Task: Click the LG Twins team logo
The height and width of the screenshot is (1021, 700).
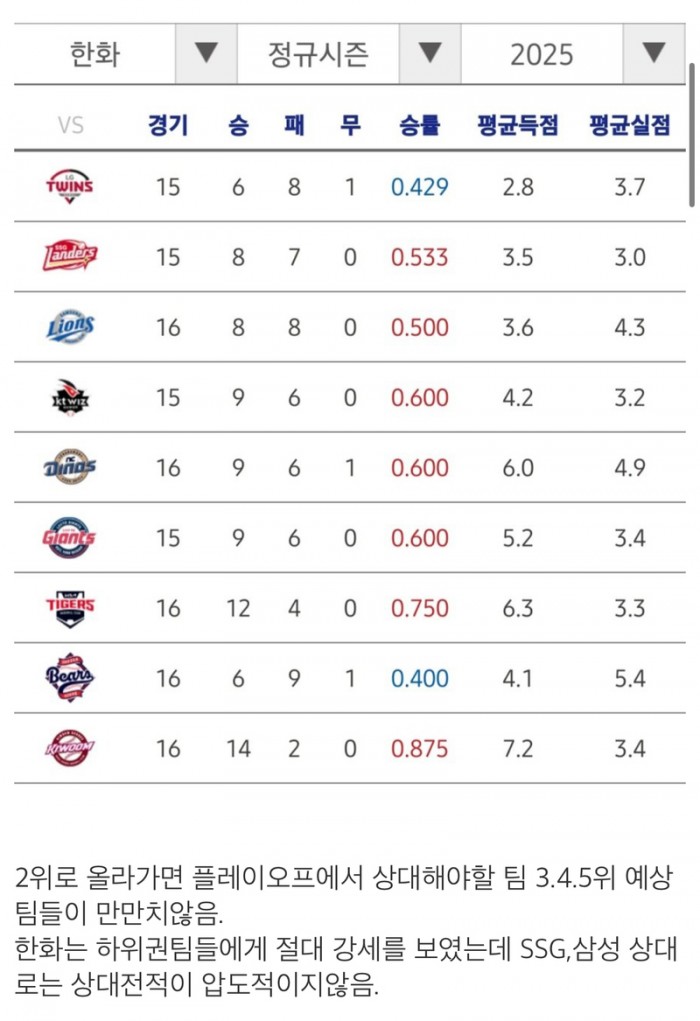Action: click(x=70, y=187)
